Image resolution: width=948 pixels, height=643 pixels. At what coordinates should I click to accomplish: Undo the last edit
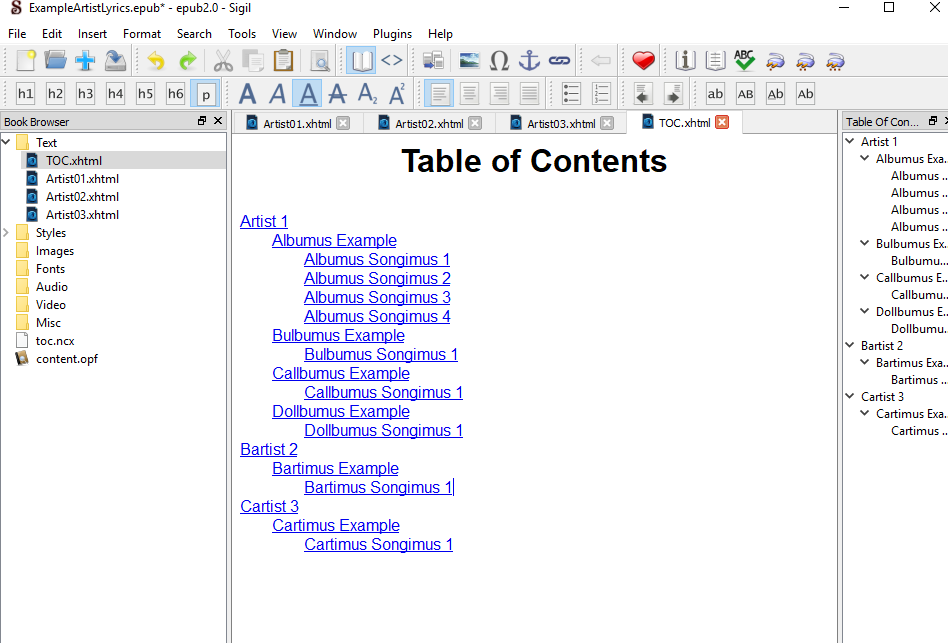(x=156, y=60)
